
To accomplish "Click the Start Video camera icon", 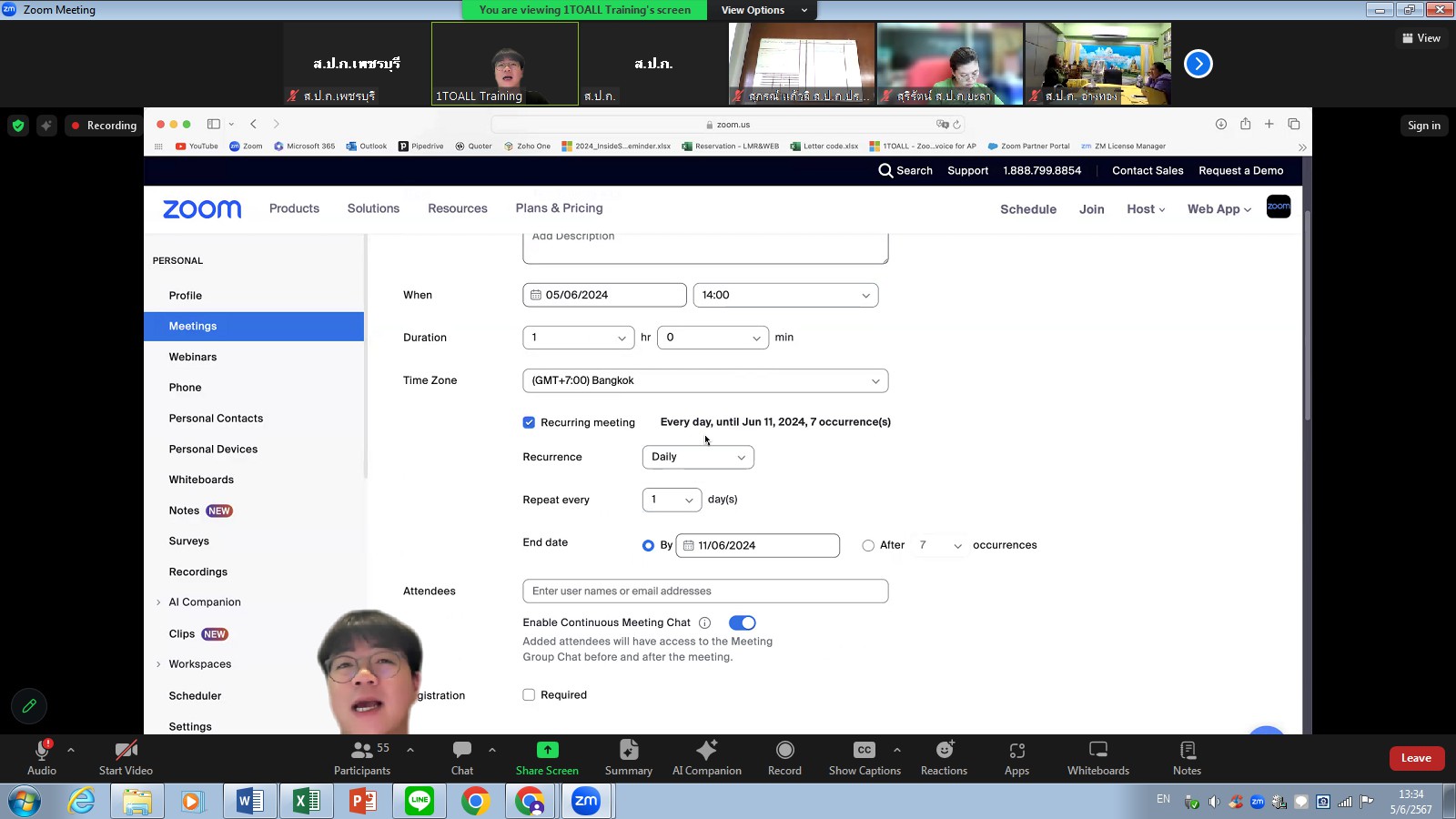I will (x=126, y=750).
